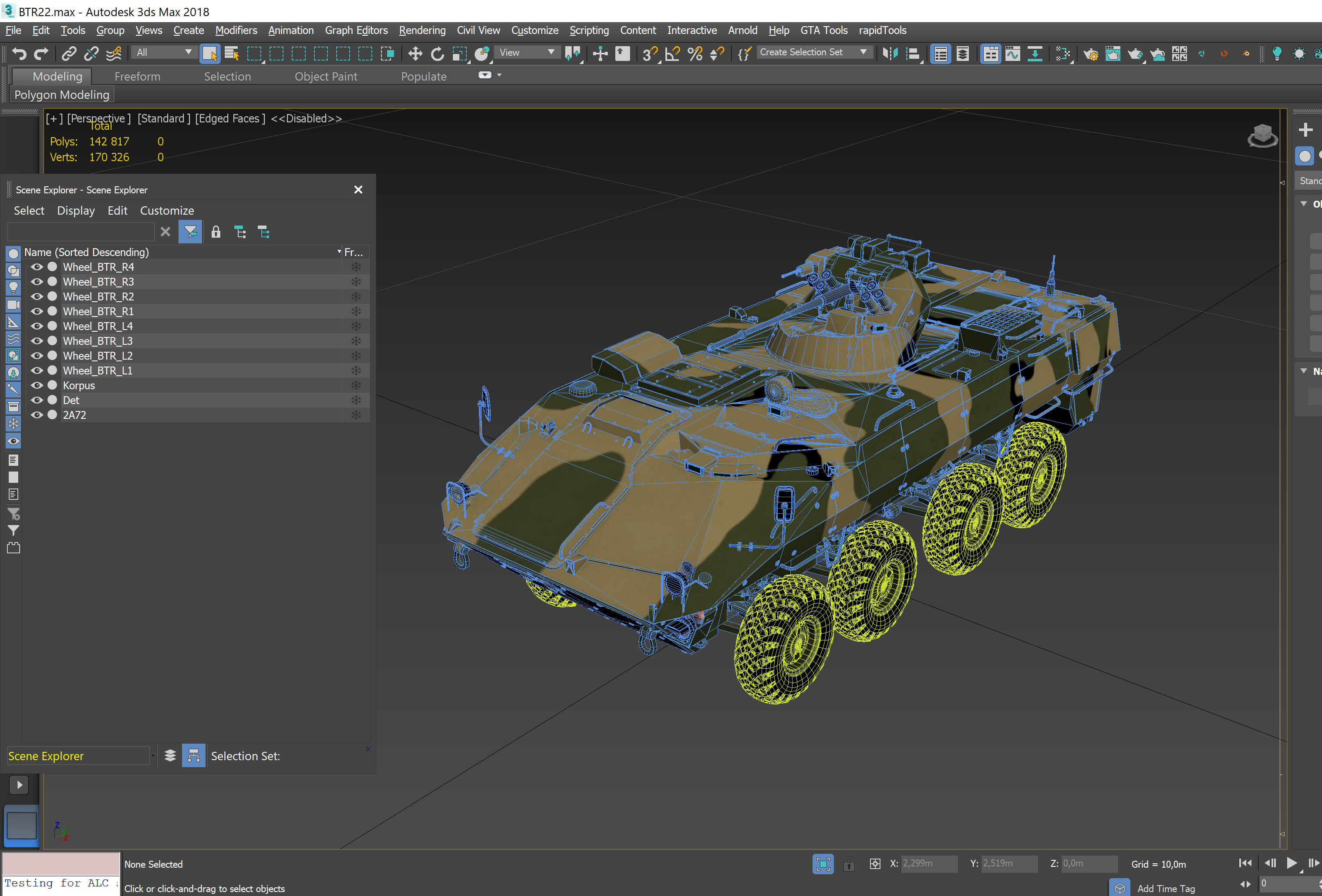Open Select by Name list icon
The width and height of the screenshot is (1322, 896).
pyautogui.click(x=232, y=54)
